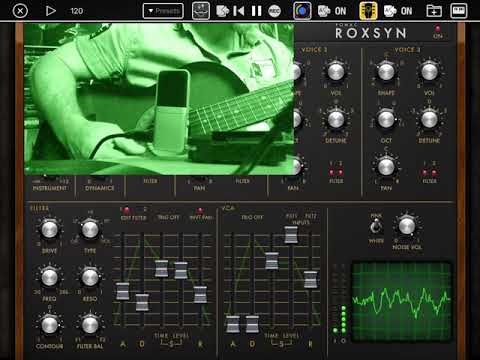480x360 pixels.
Task: Click the VCA sustain Level slider
Action: point(291,234)
